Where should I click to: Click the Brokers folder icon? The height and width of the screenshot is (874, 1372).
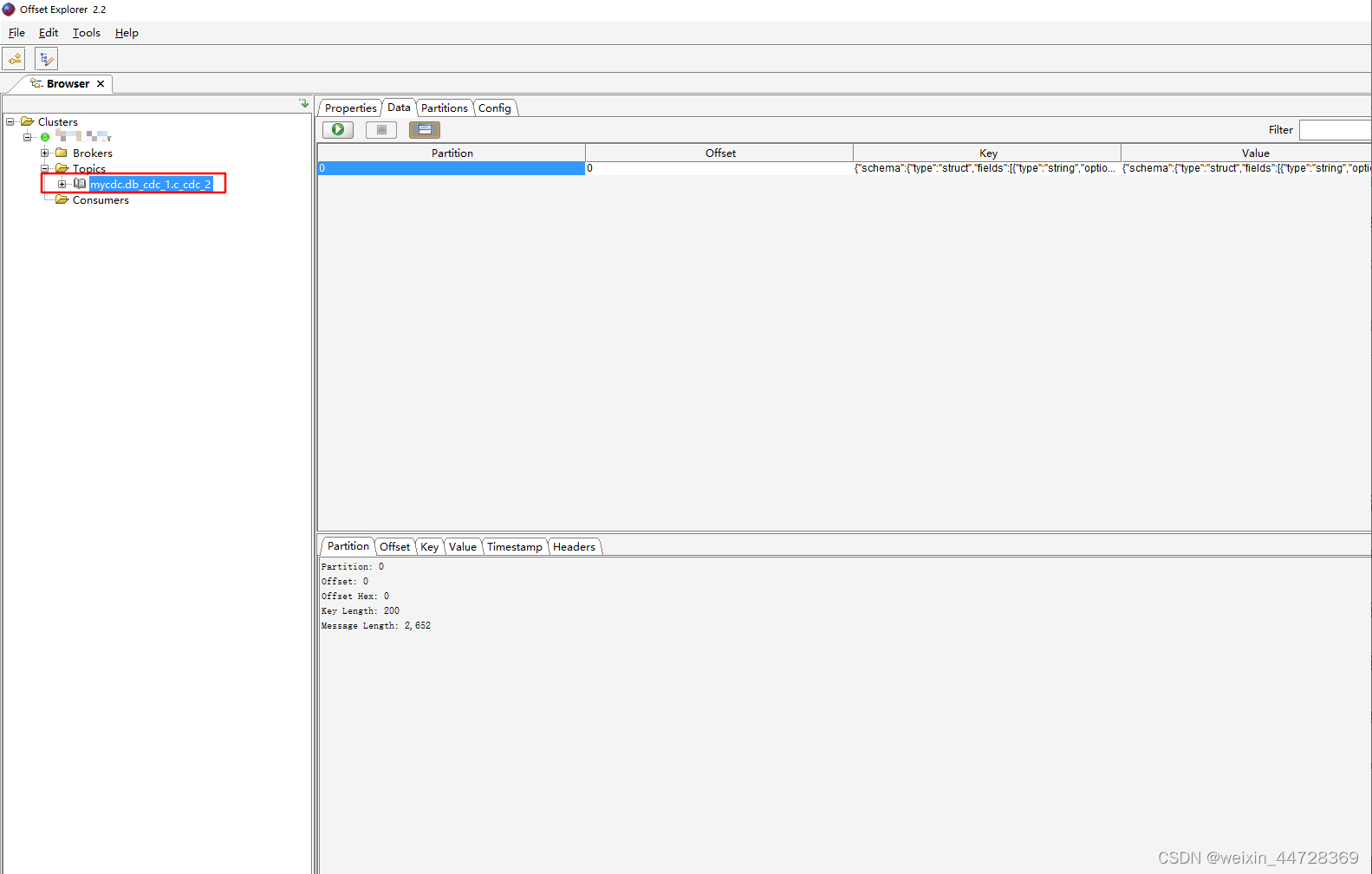pyautogui.click(x=62, y=153)
